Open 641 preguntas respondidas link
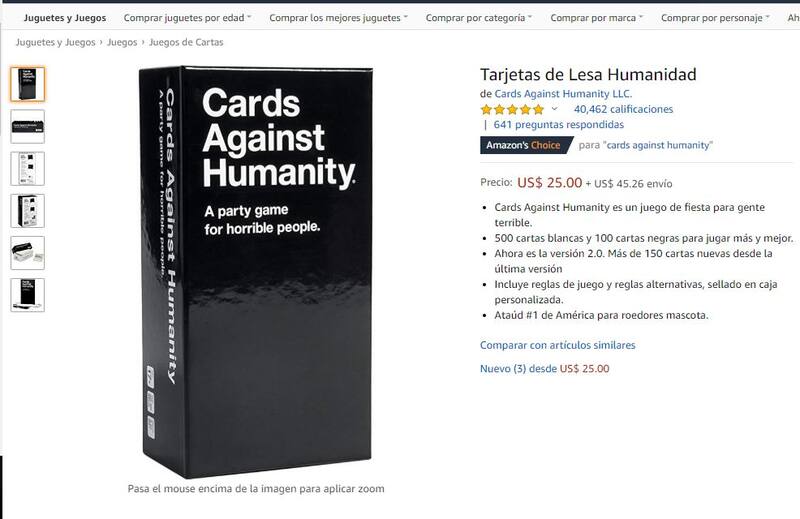This screenshot has width=800, height=519. click(x=559, y=125)
